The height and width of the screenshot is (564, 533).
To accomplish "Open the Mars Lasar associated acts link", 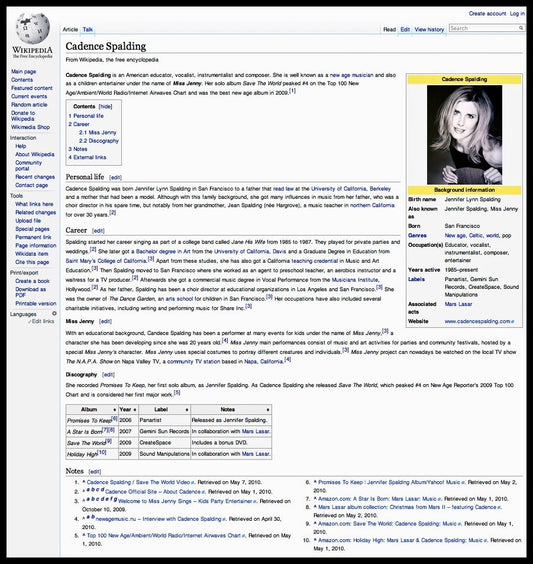I will (x=458, y=304).
